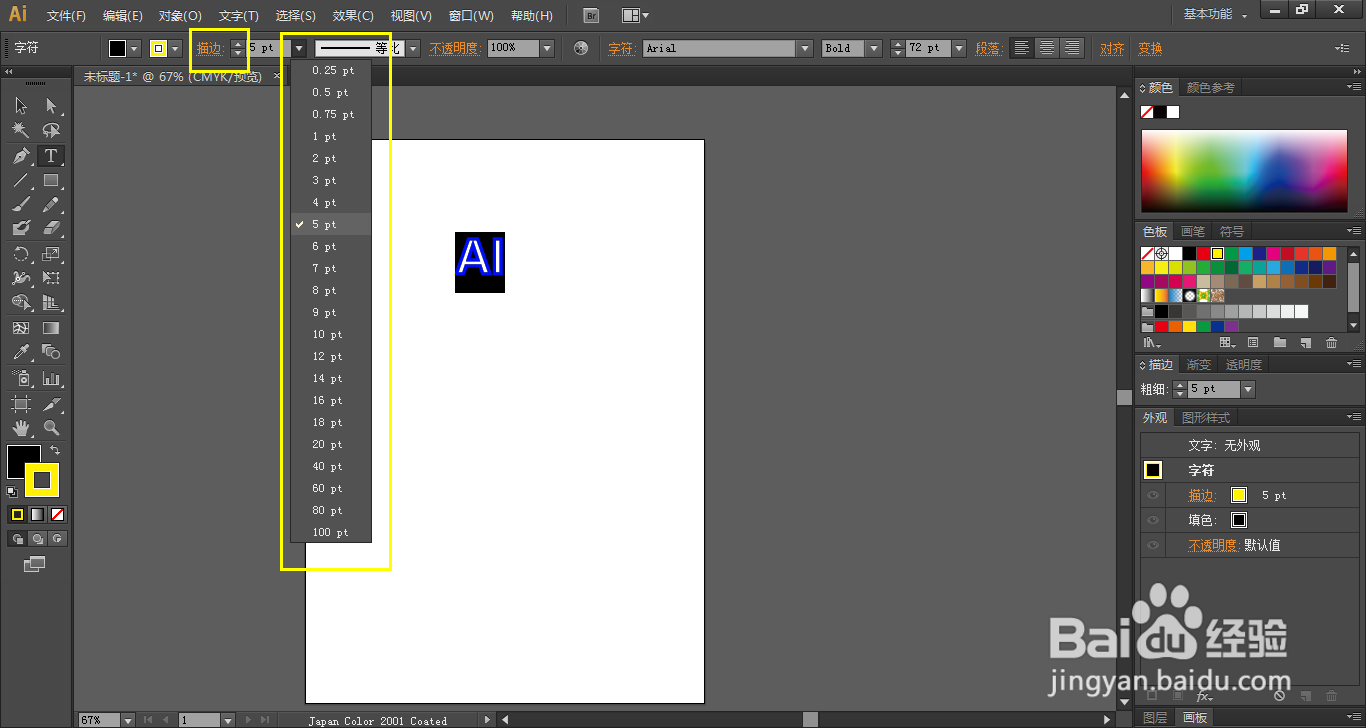Open the 72 pt font size dropdown
Viewport: 1366px width, 728px height.
point(959,48)
